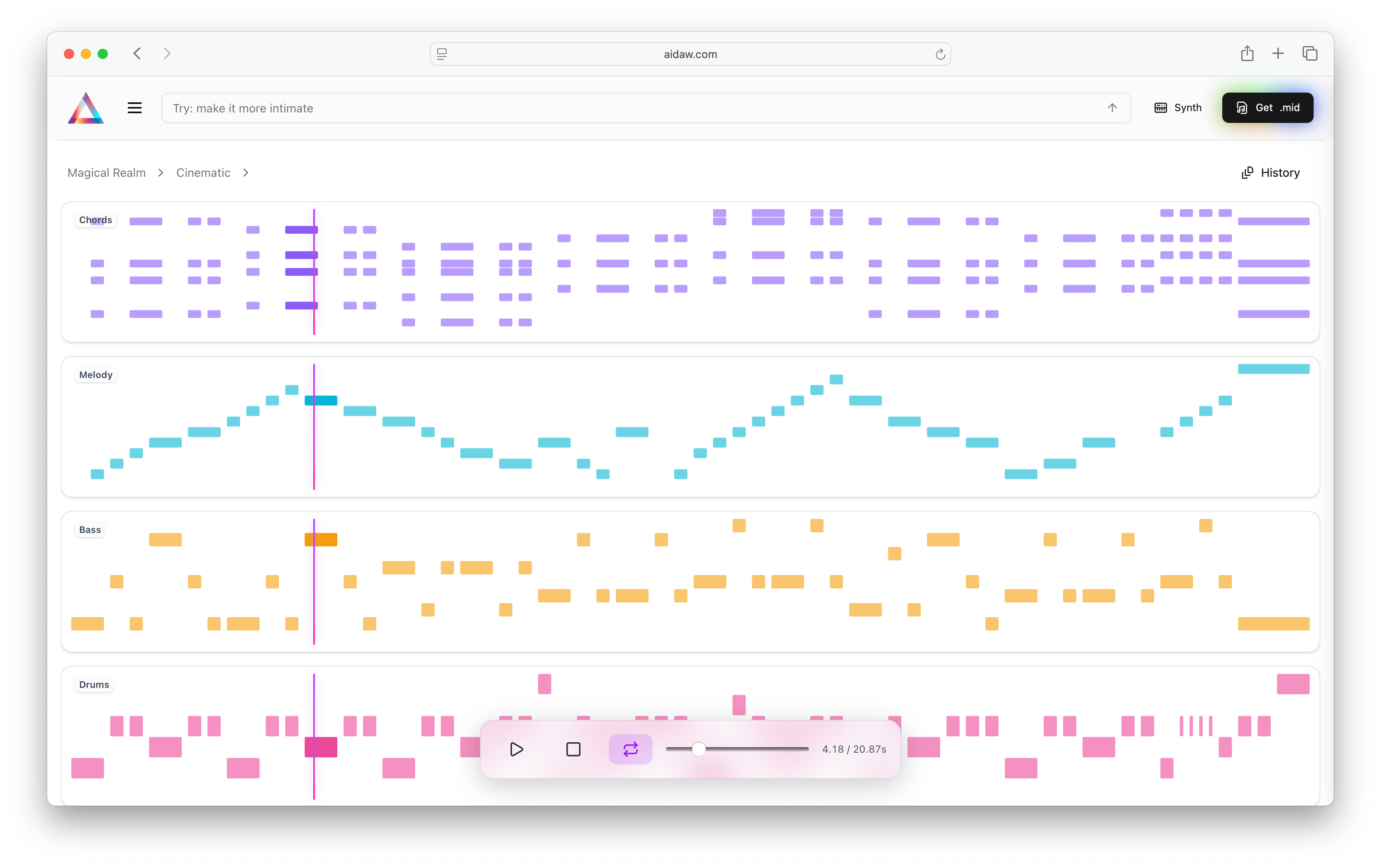
Task: Click the Magical Realm breadcrumb
Action: (x=107, y=173)
